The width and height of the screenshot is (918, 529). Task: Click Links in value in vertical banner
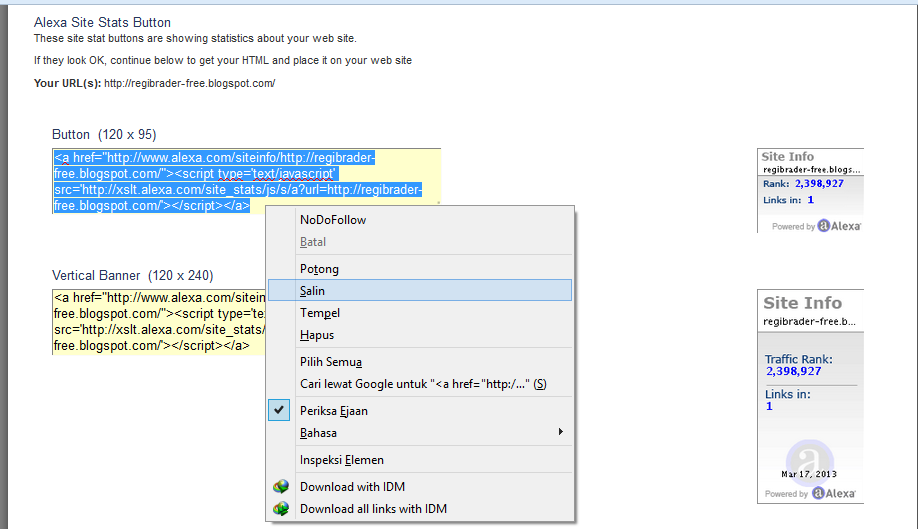click(769, 406)
